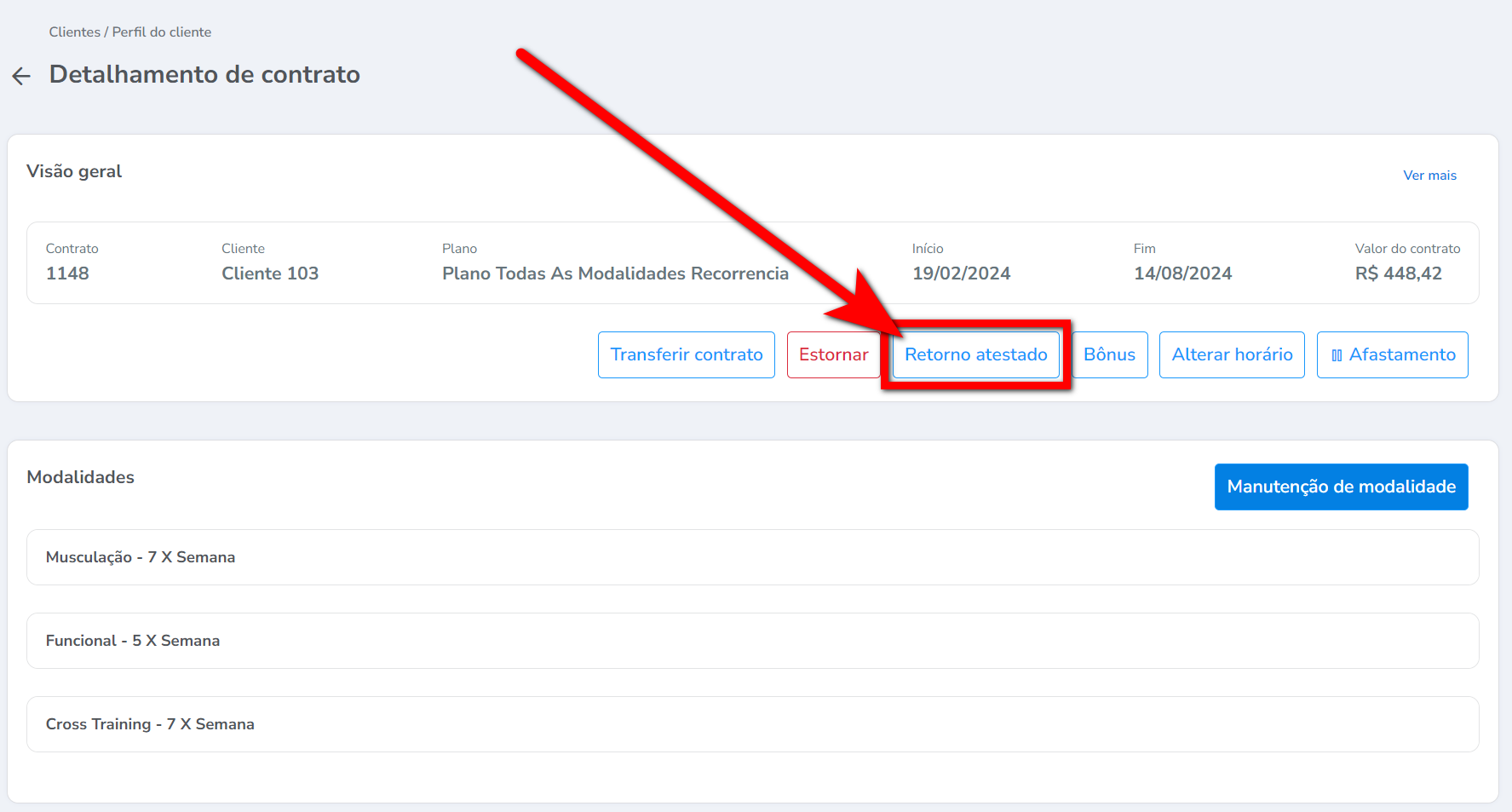The width and height of the screenshot is (1512, 812).
Task: Select the Funcional - 5 X Semana row
Action: pos(133,641)
